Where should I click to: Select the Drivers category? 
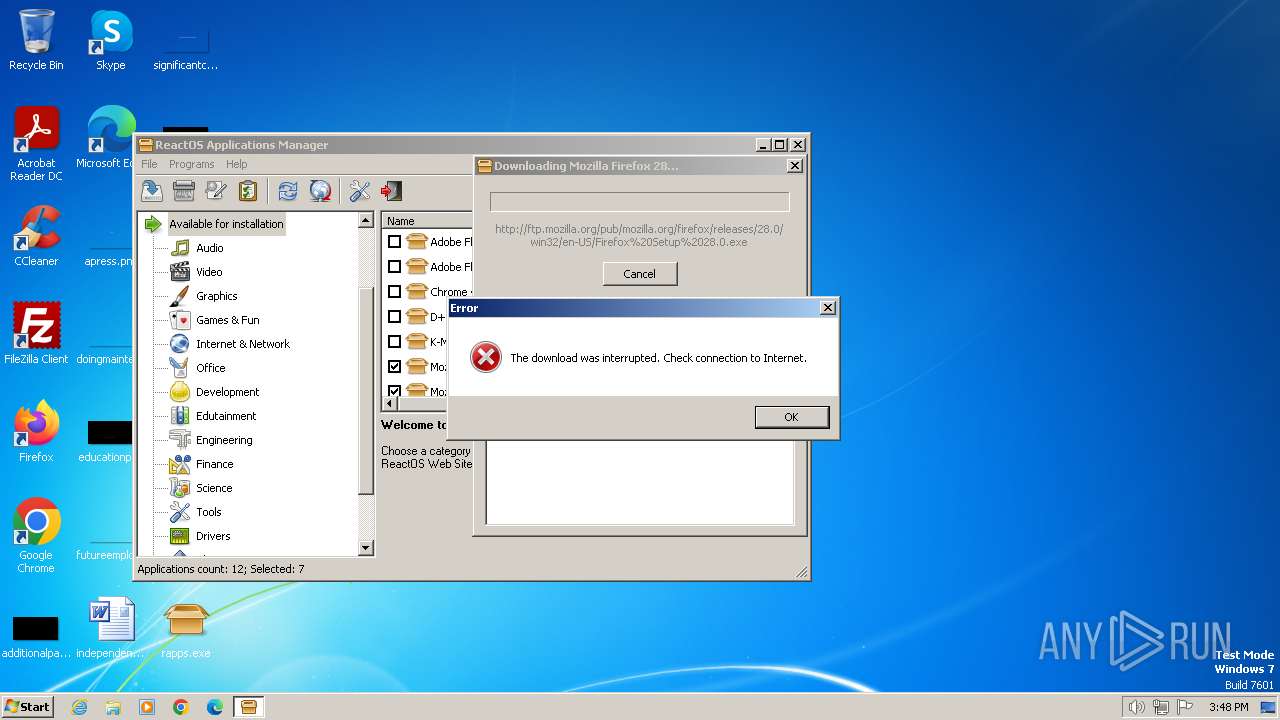coord(213,536)
